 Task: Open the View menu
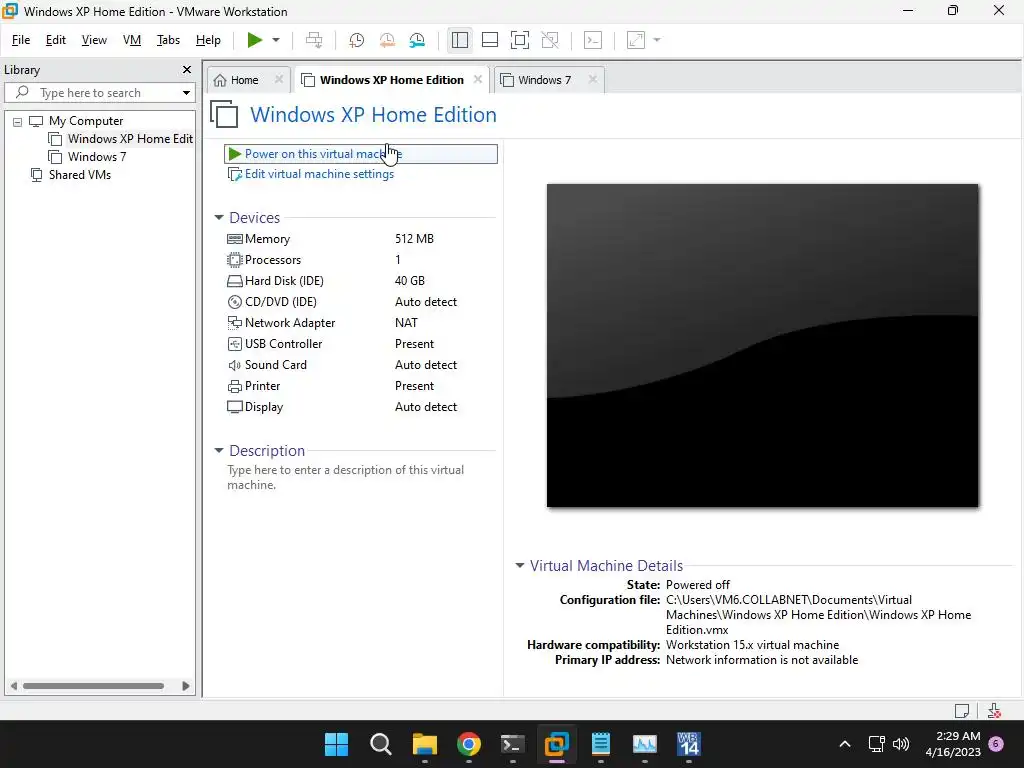point(94,40)
